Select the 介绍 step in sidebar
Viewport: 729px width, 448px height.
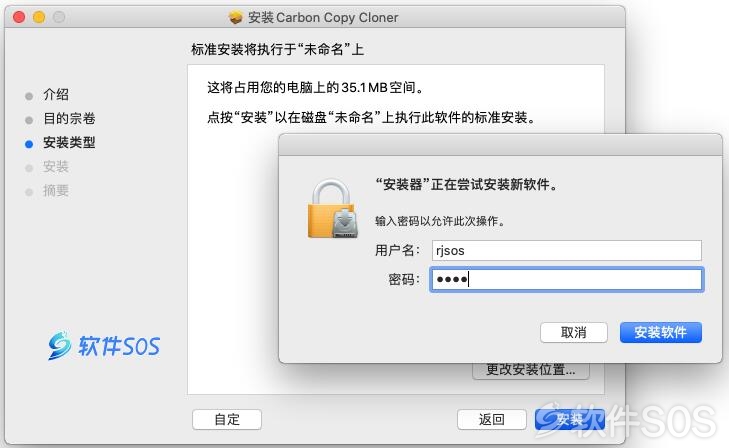click(56, 95)
